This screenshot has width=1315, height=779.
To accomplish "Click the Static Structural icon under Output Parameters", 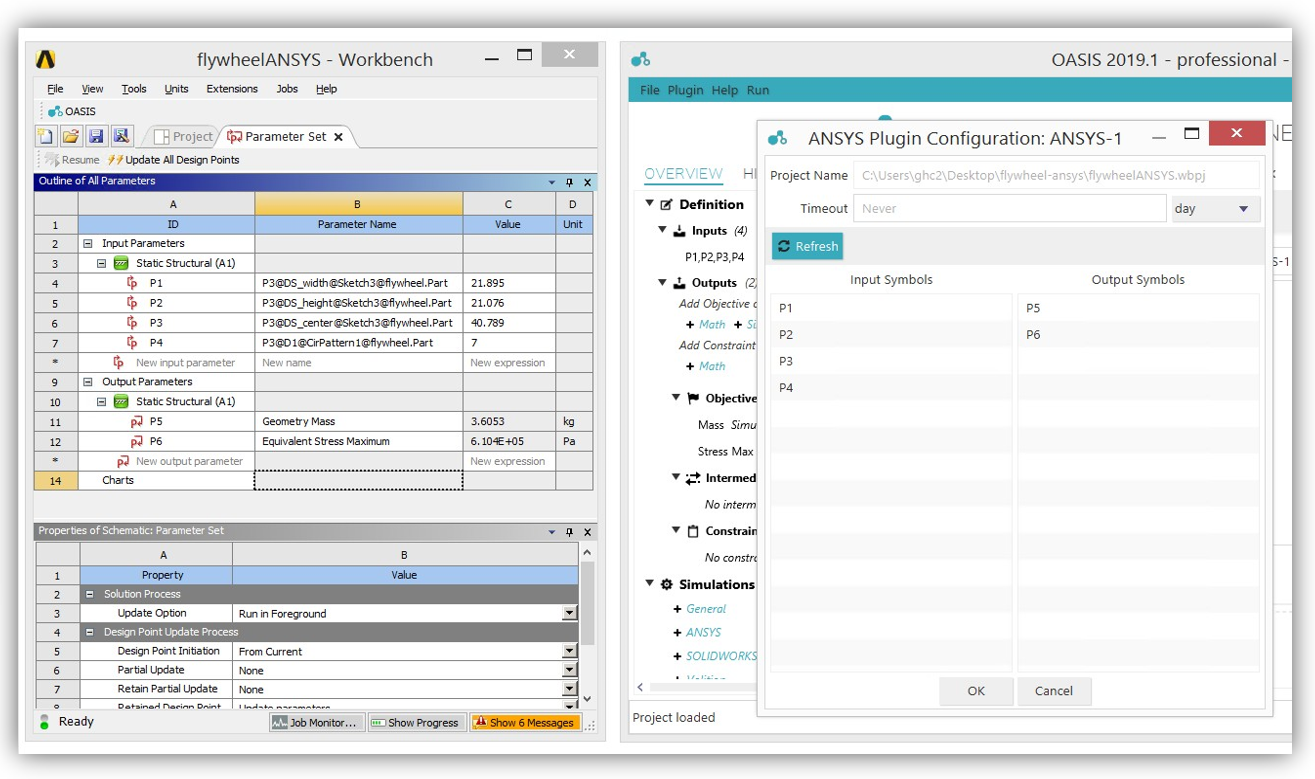I will coord(121,401).
